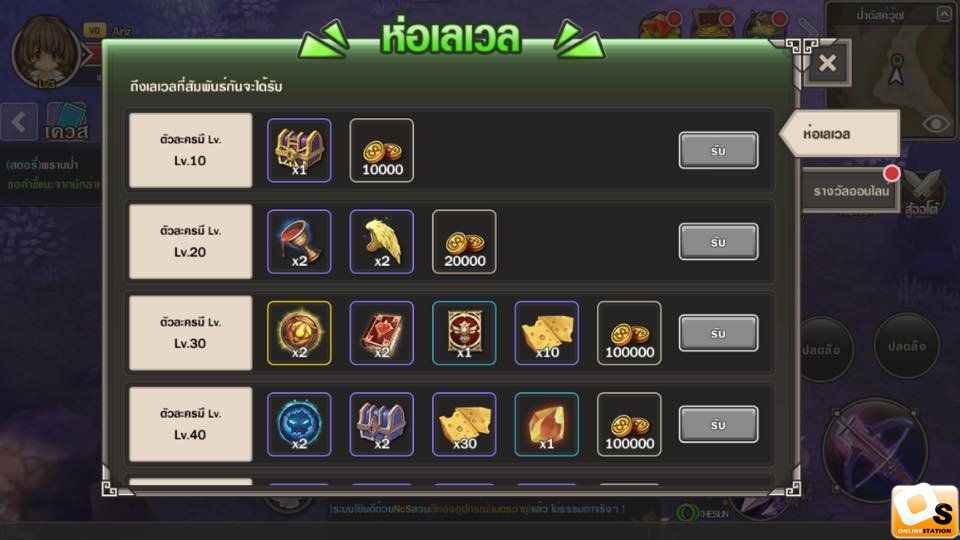Tap the x30 cheese reward in Lv.40 row

click(464, 424)
